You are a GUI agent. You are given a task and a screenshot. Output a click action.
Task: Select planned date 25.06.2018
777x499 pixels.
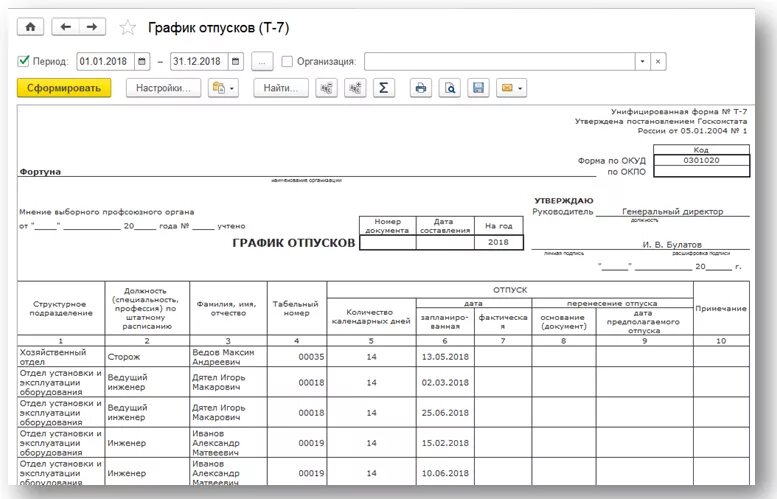click(x=445, y=413)
